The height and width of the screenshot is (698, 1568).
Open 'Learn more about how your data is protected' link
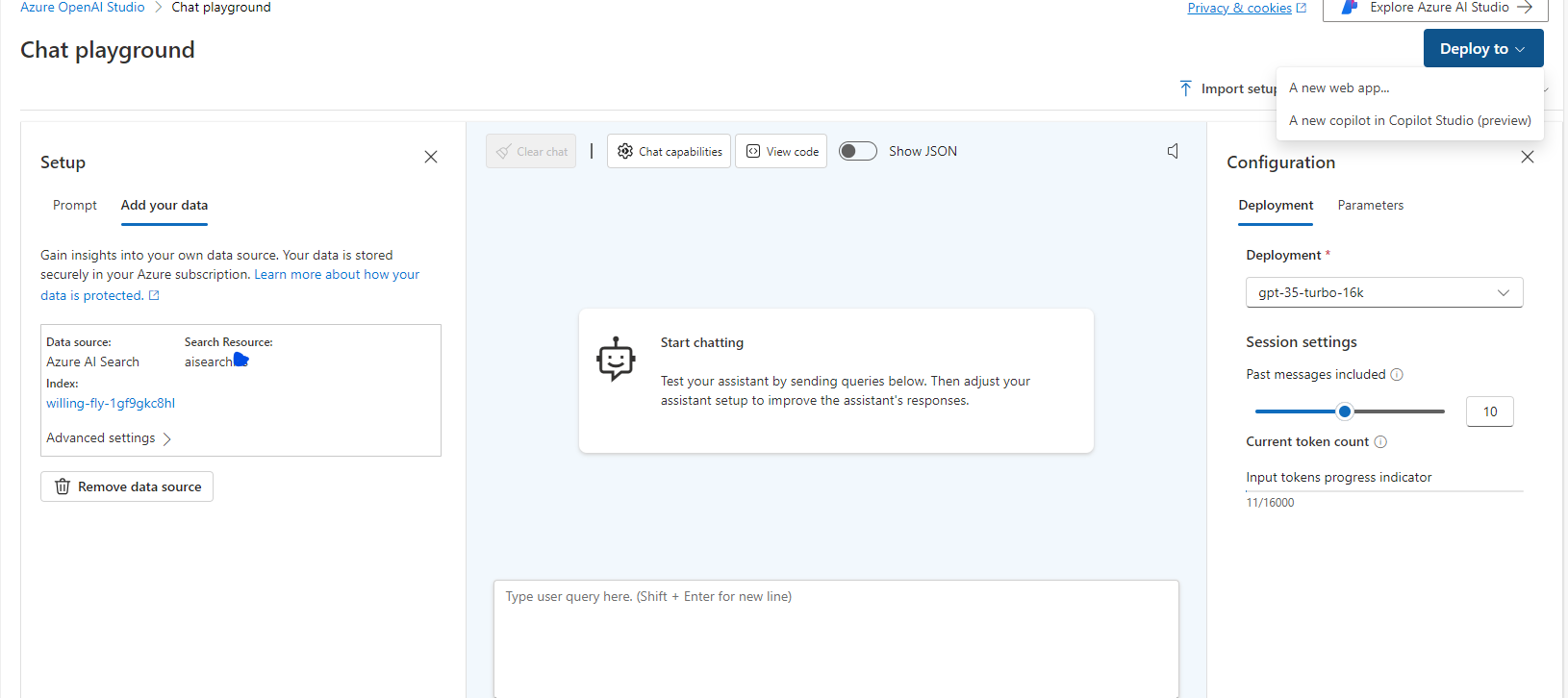230,285
